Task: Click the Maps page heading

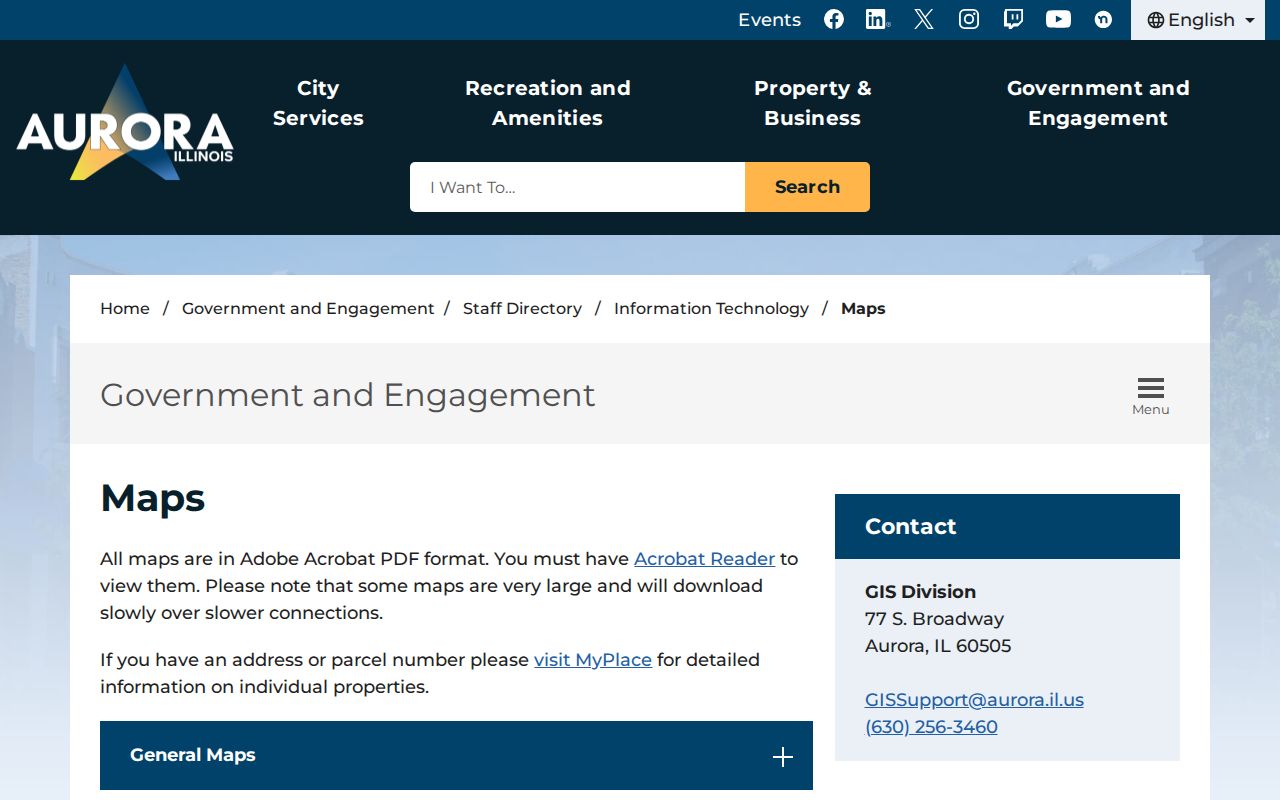Action: point(153,497)
